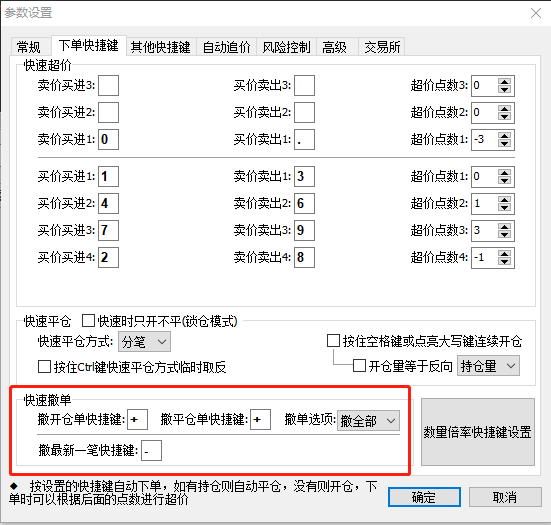Increase 超价点数3 in the 买价买进3 row
Image resolution: width=551 pixels, height=525 pixels.
click(505, 227)
